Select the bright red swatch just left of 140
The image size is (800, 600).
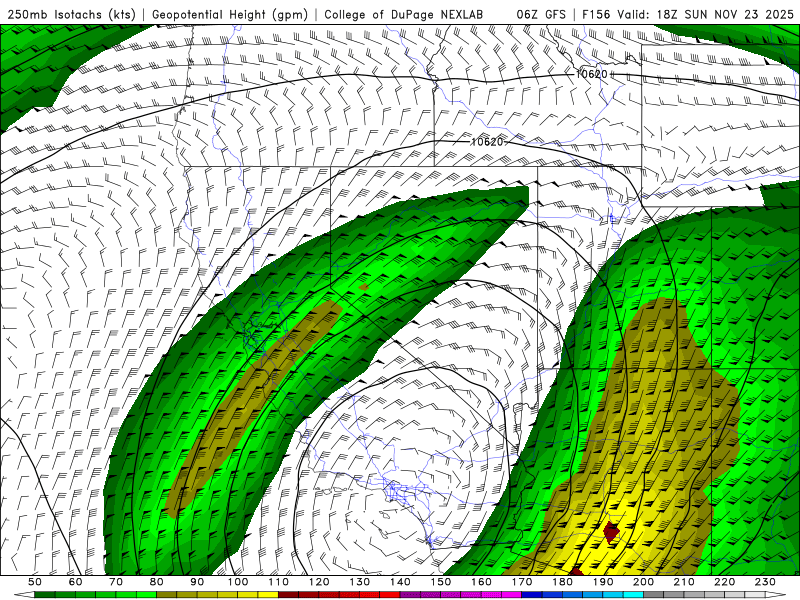coord(390,595)
